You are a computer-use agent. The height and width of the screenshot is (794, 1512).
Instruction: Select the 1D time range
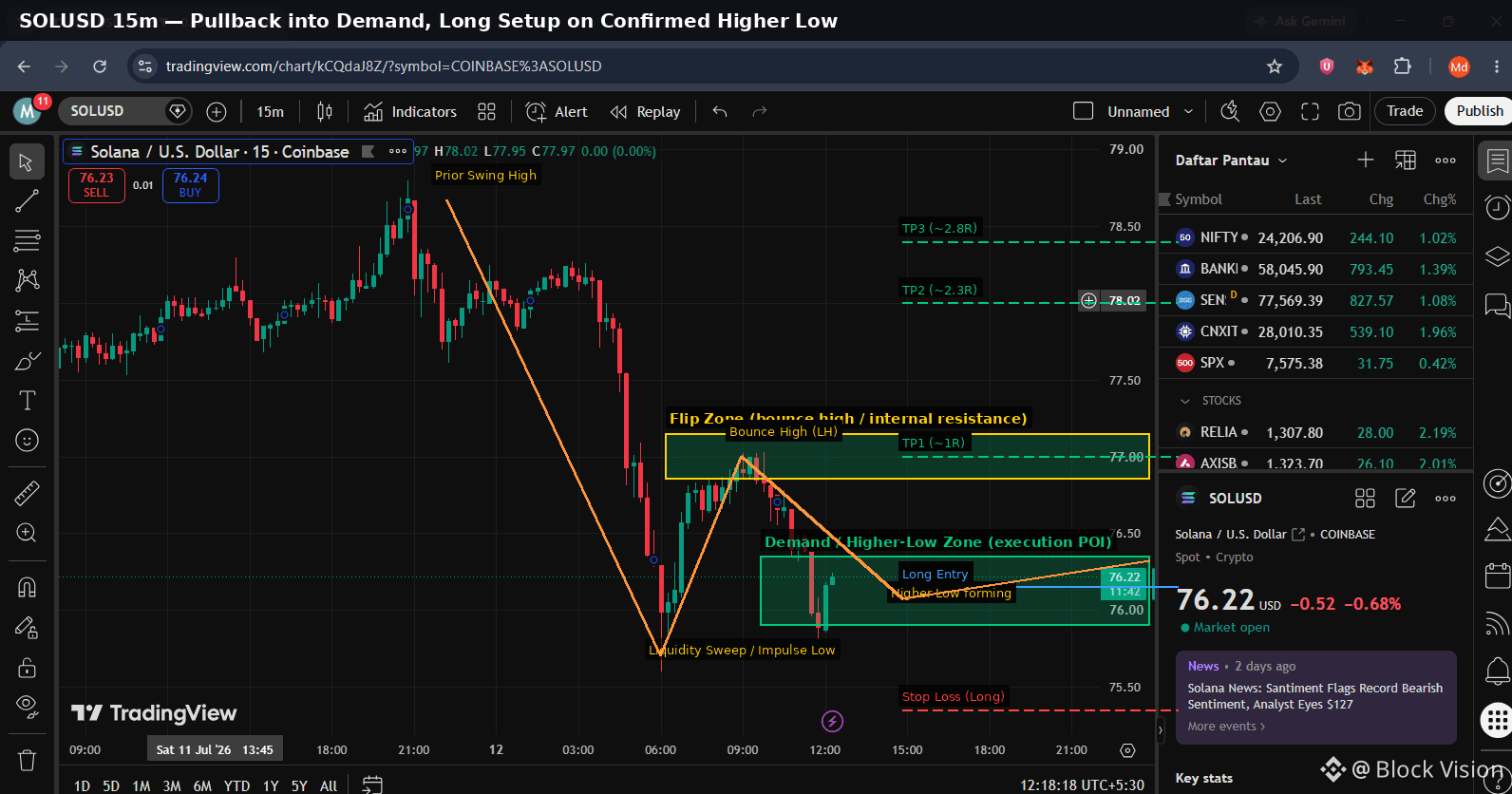click(x=82, y=785)
